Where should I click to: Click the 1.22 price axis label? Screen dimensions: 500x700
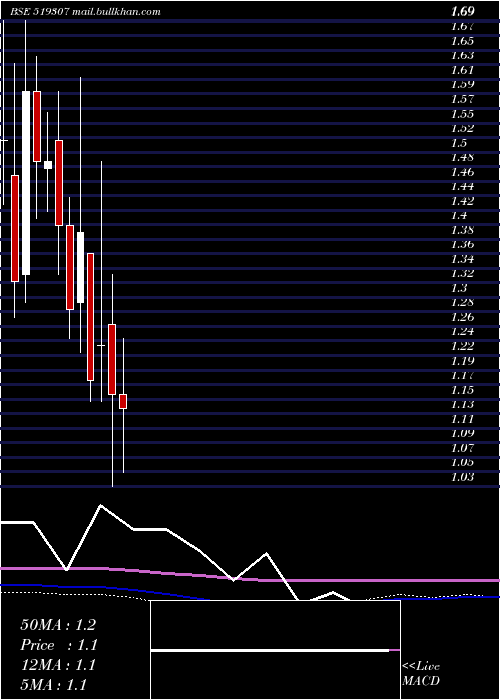coord(462,346)
